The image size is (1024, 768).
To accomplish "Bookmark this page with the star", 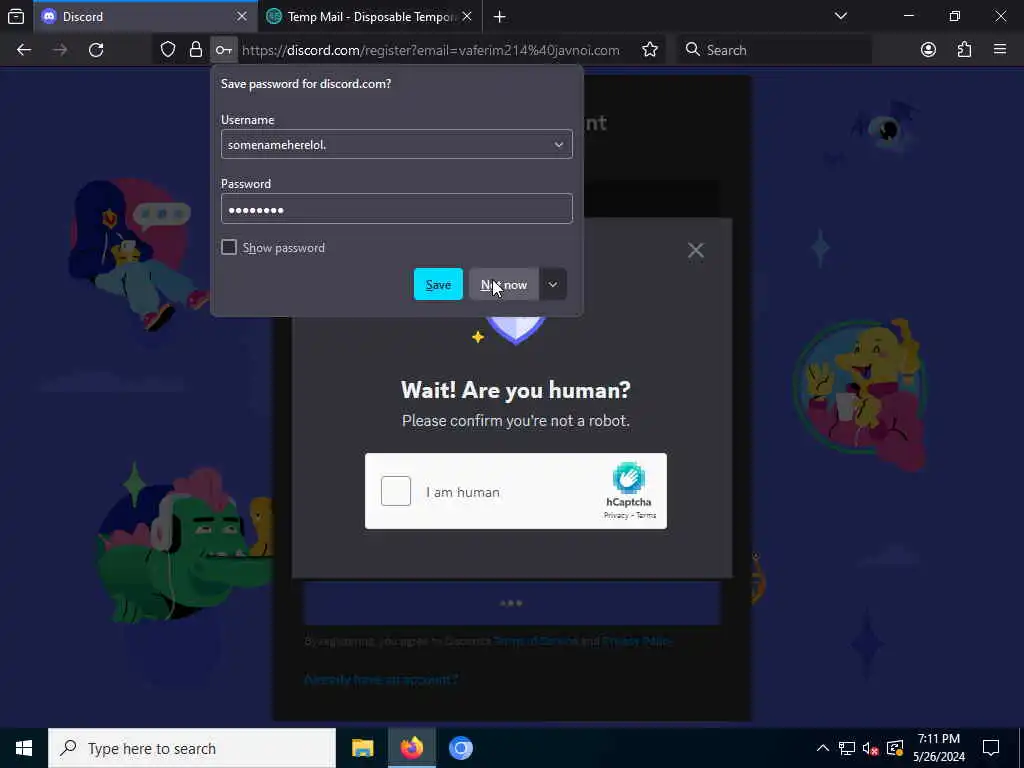I will pyautogui.click(x=650, y=50).
